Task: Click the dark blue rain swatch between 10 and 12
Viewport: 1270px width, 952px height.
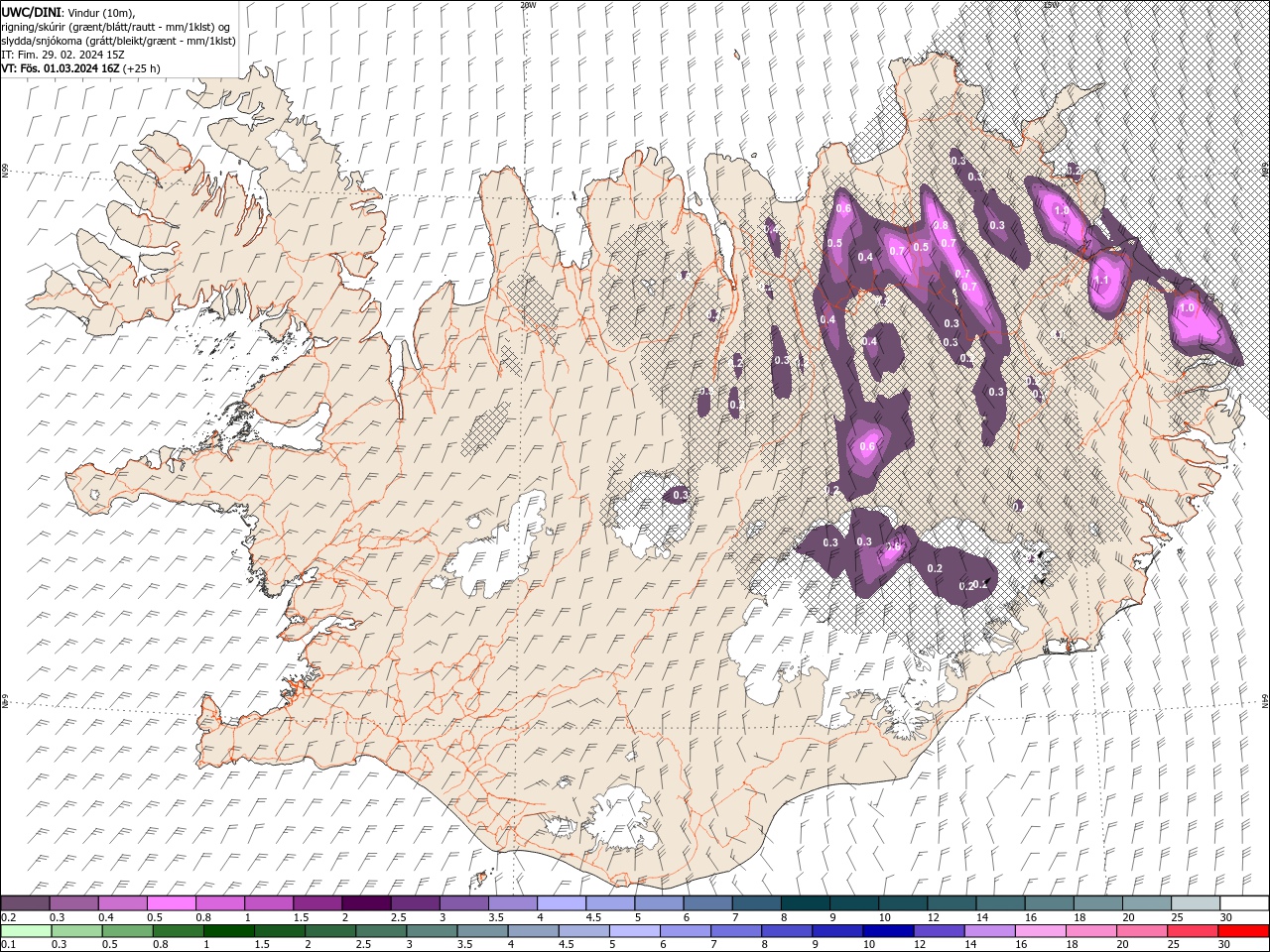Action: (x=887, y=931)
